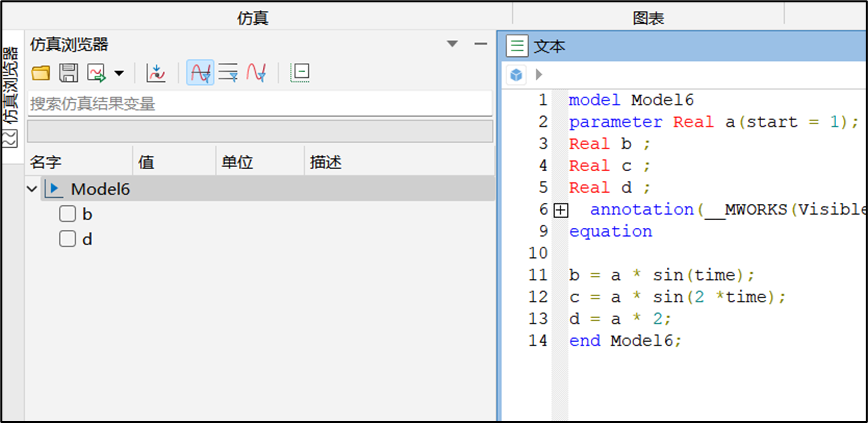Click 'Real c ;' on line 4

(x=609, y=166)
